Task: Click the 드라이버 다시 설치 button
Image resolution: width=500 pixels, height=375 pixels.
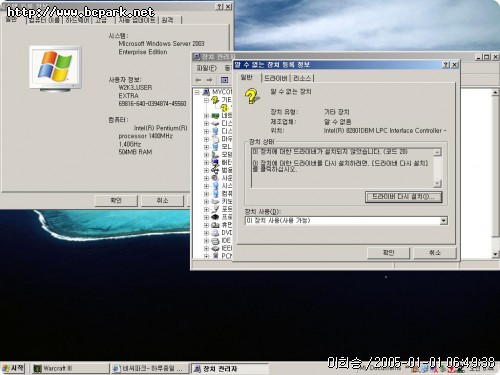Action: click(403, 197)
